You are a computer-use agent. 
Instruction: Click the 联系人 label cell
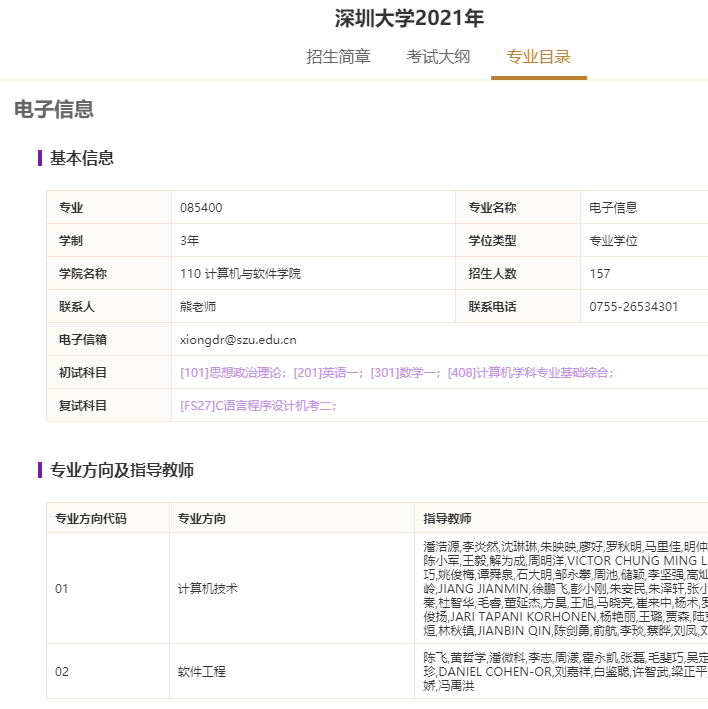point(109,307)
